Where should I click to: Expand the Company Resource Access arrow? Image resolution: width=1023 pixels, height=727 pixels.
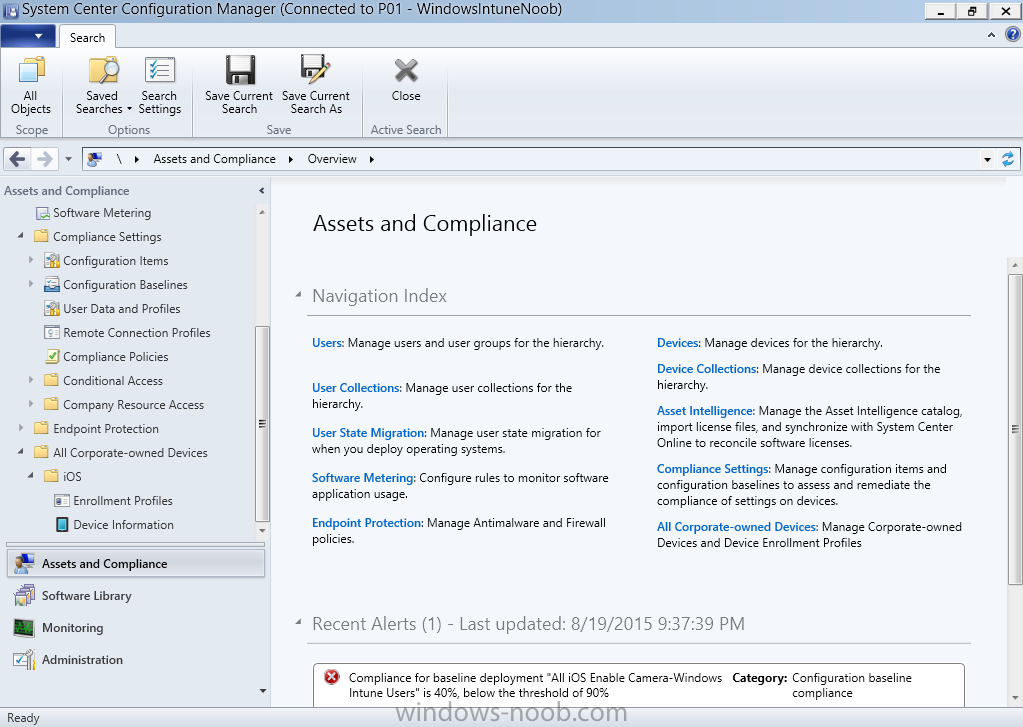(31, 404)
